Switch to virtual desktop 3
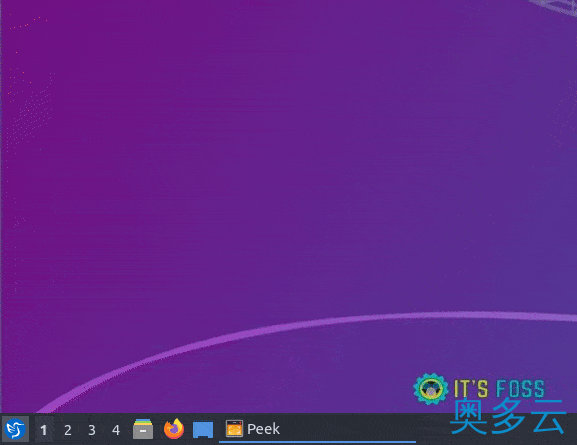 coord(92,429)
